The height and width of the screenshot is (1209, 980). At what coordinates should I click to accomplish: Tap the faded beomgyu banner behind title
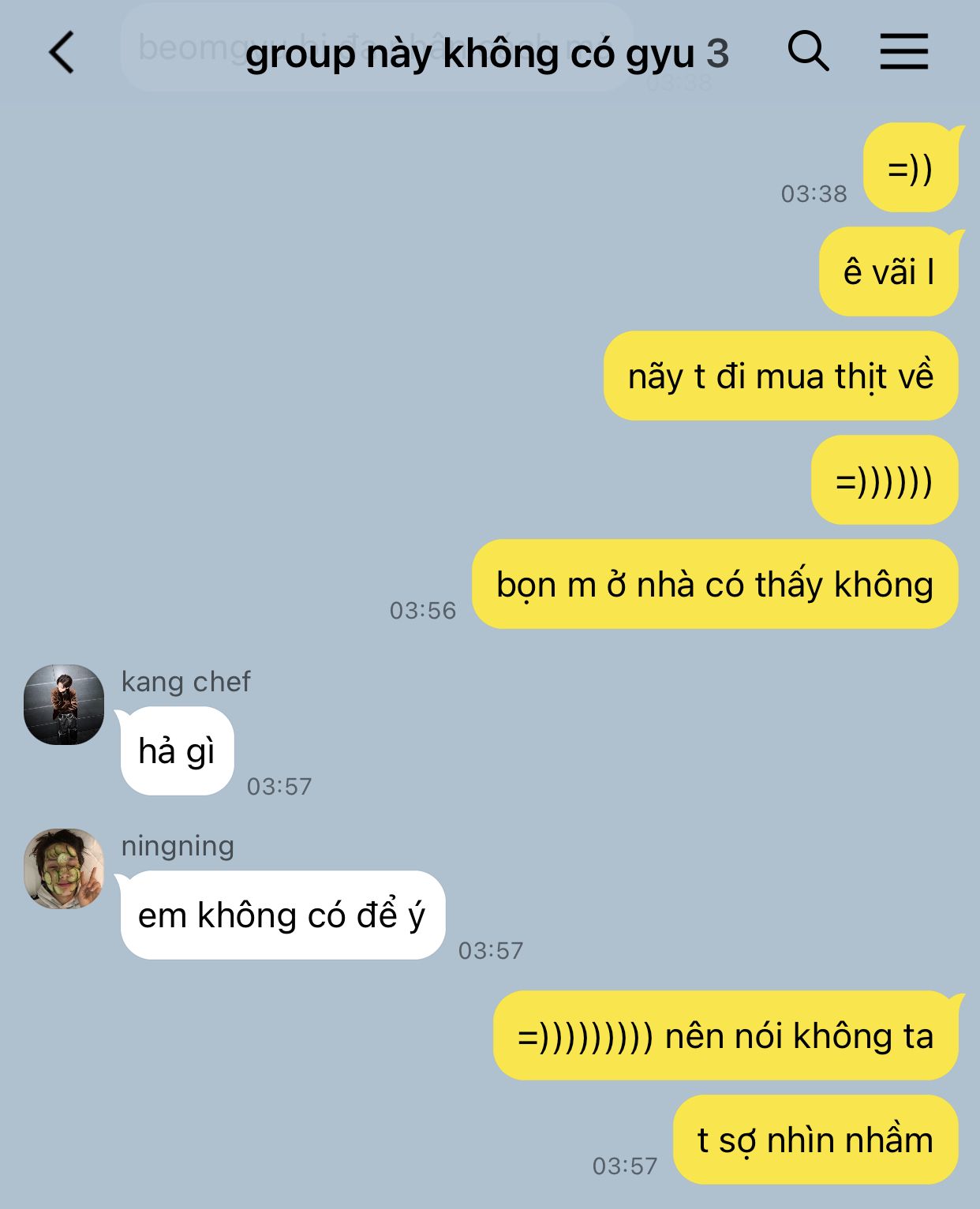377,47
